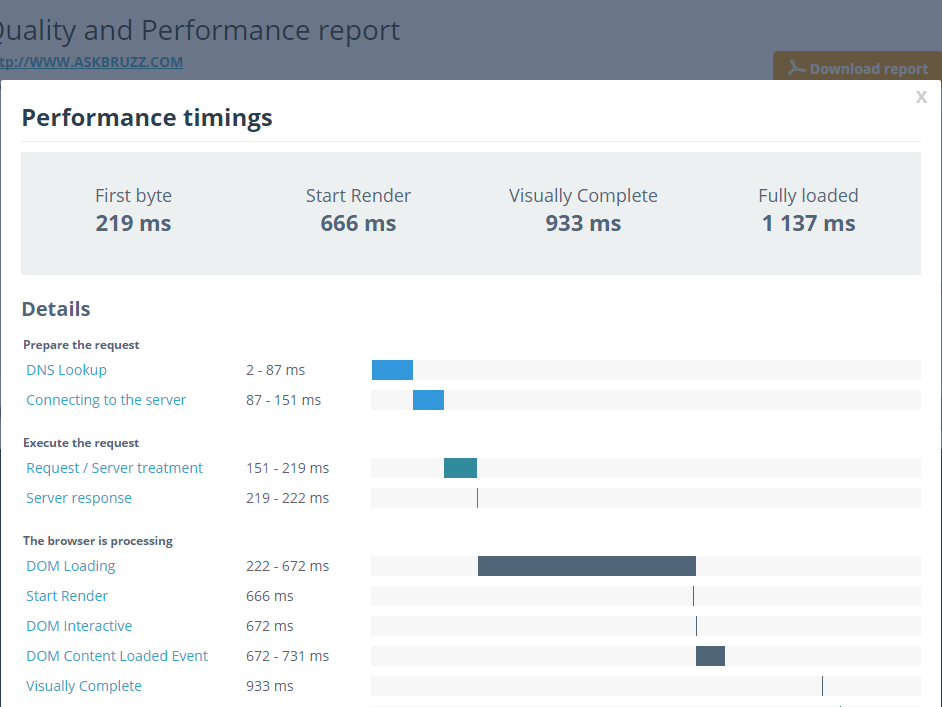The width and height of the screenshot is (942, 707).
Task: Open the DOM Interactive link
Action: pyautogui.click(x=79, y=626)
